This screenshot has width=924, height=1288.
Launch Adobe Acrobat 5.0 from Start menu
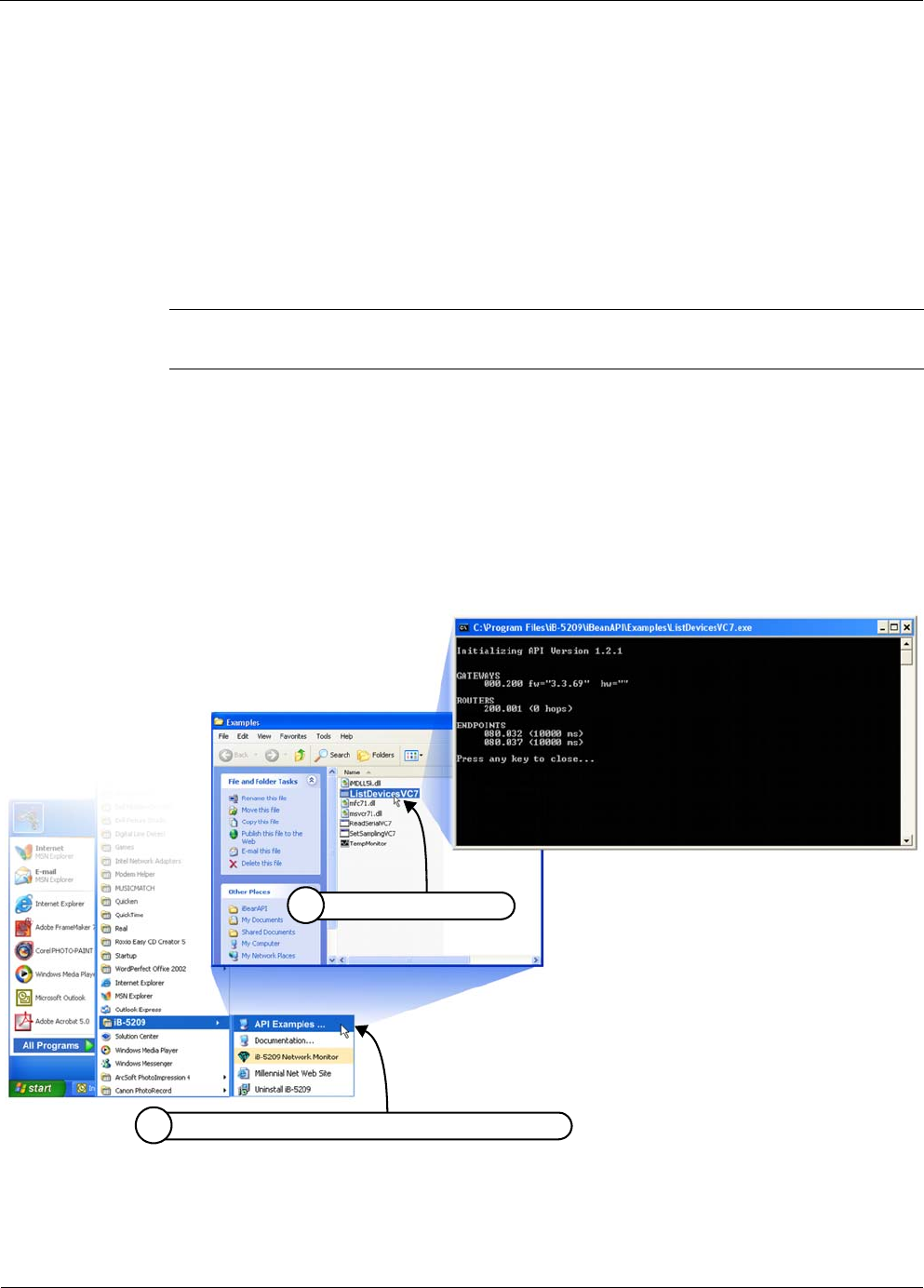click(x=52, y=1021)
